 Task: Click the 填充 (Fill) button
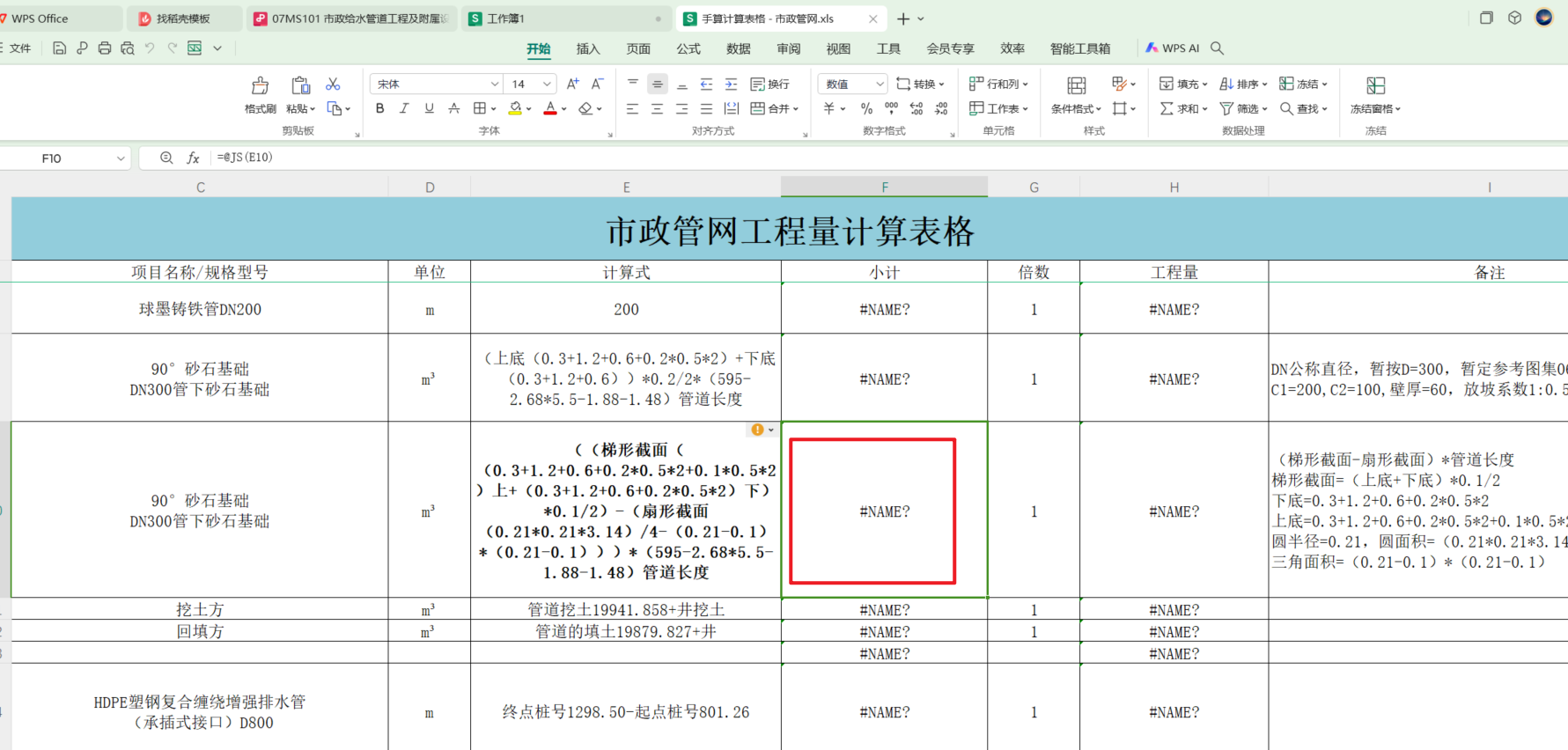click(1183, 84)
